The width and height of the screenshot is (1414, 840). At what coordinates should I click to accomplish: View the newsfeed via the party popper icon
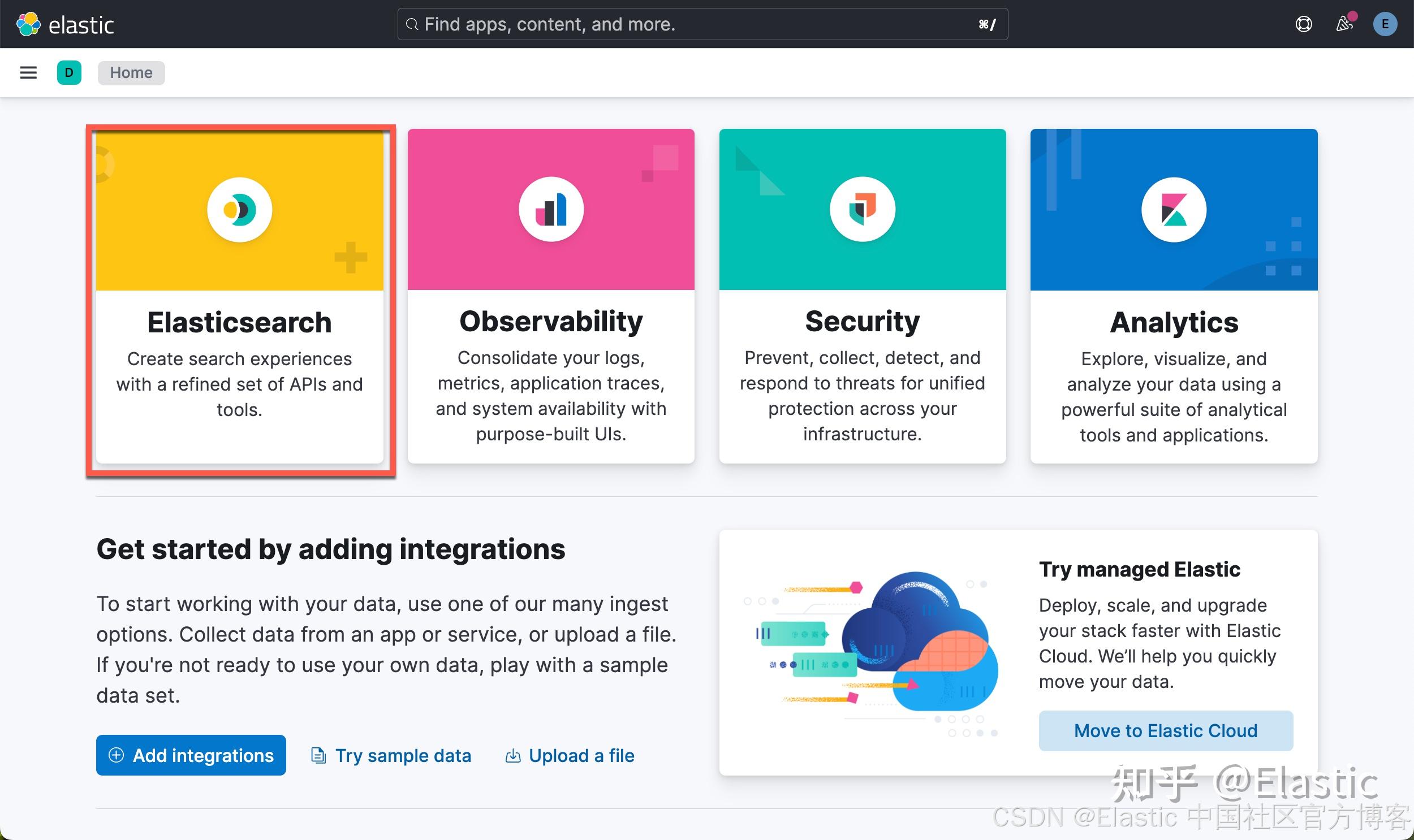[x=1344, y=24]
